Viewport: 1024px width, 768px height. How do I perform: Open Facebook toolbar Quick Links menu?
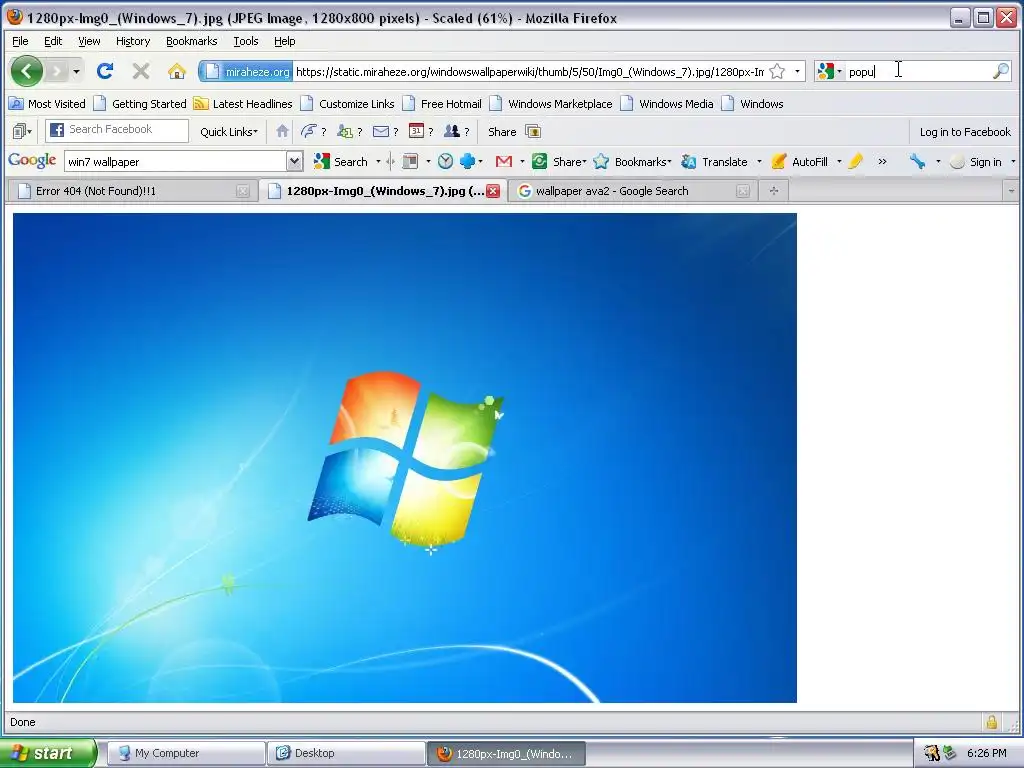[229, 131]
